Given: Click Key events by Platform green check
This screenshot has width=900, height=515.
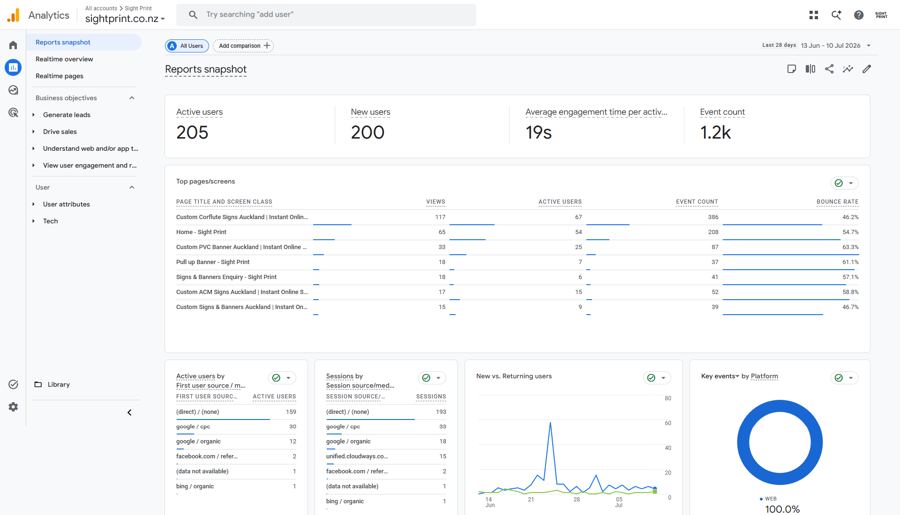Looking at the screenshot, I should [x=839, y=378].
